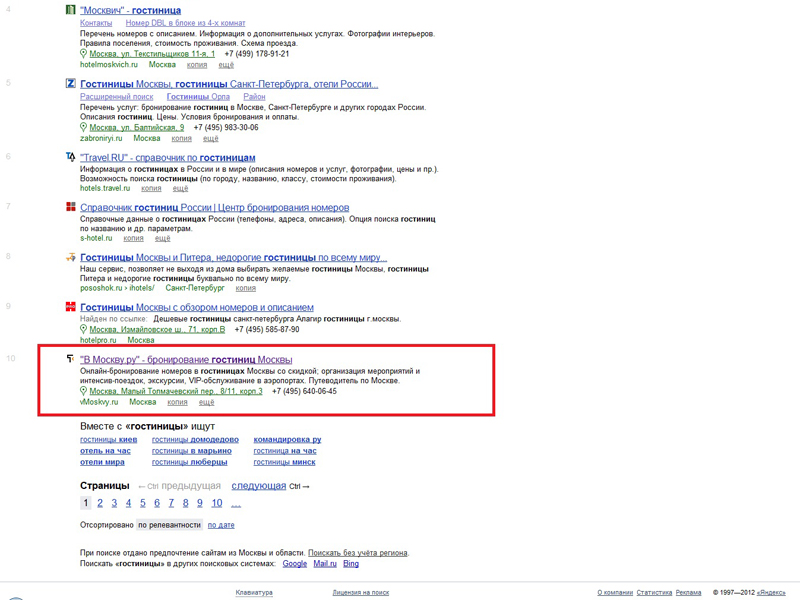Viewport: 800px width, 600px height.
Task: Select по релевантности sorting option
Action: point(169,525)
